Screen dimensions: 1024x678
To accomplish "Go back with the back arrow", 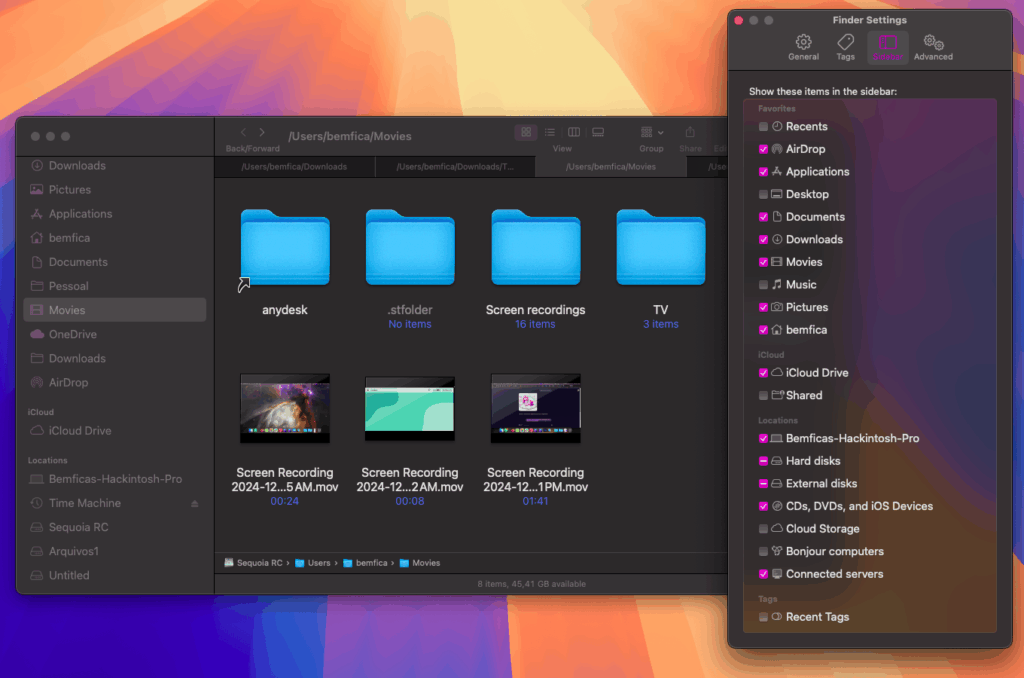I will [243, 132].
